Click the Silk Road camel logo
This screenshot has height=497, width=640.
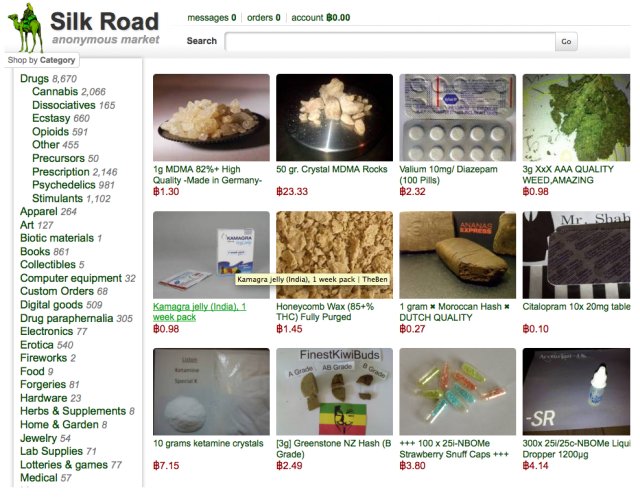click(x=26, y=28)
